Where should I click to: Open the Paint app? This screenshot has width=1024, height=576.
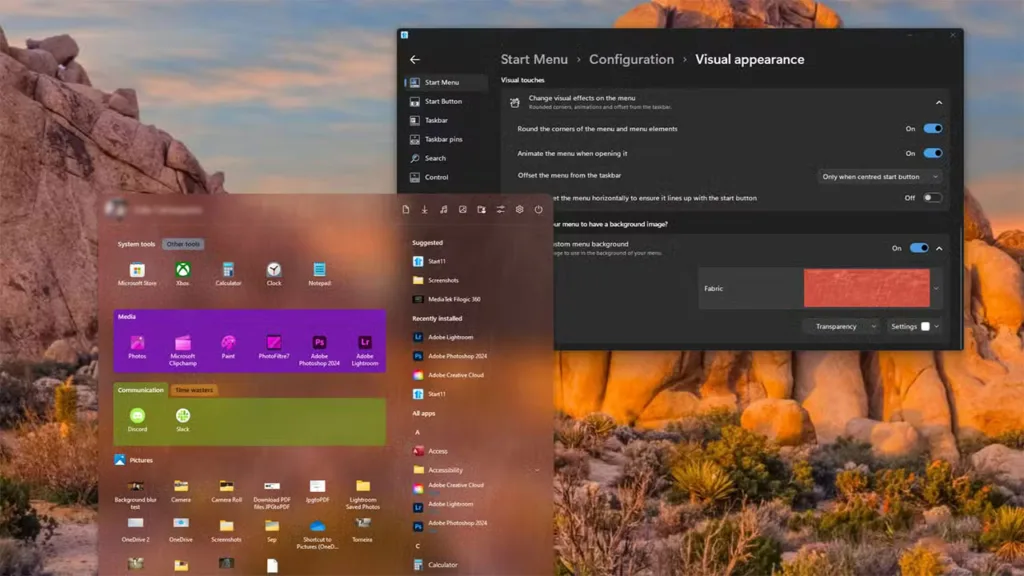(x=228, y=347)
